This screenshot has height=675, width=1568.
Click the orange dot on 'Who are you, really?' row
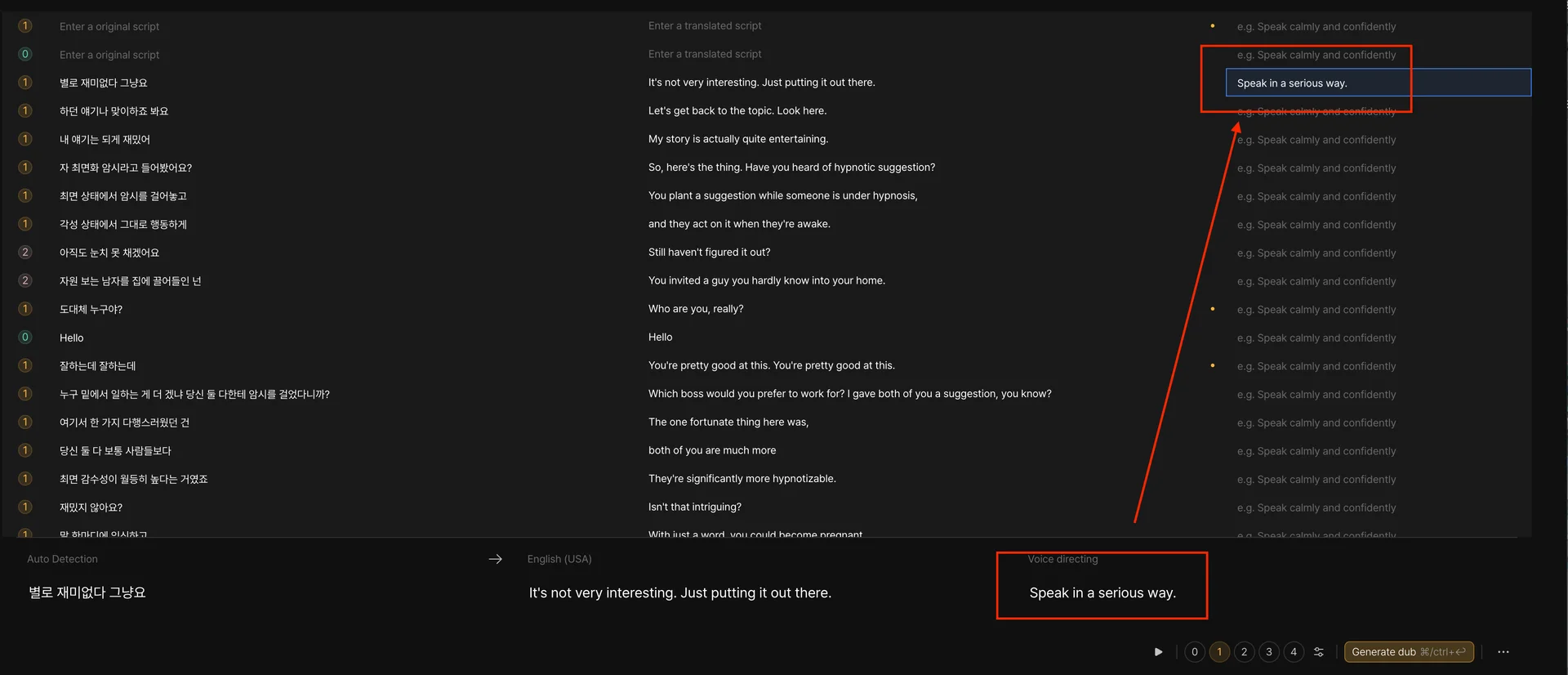(x=1212, y=309)
